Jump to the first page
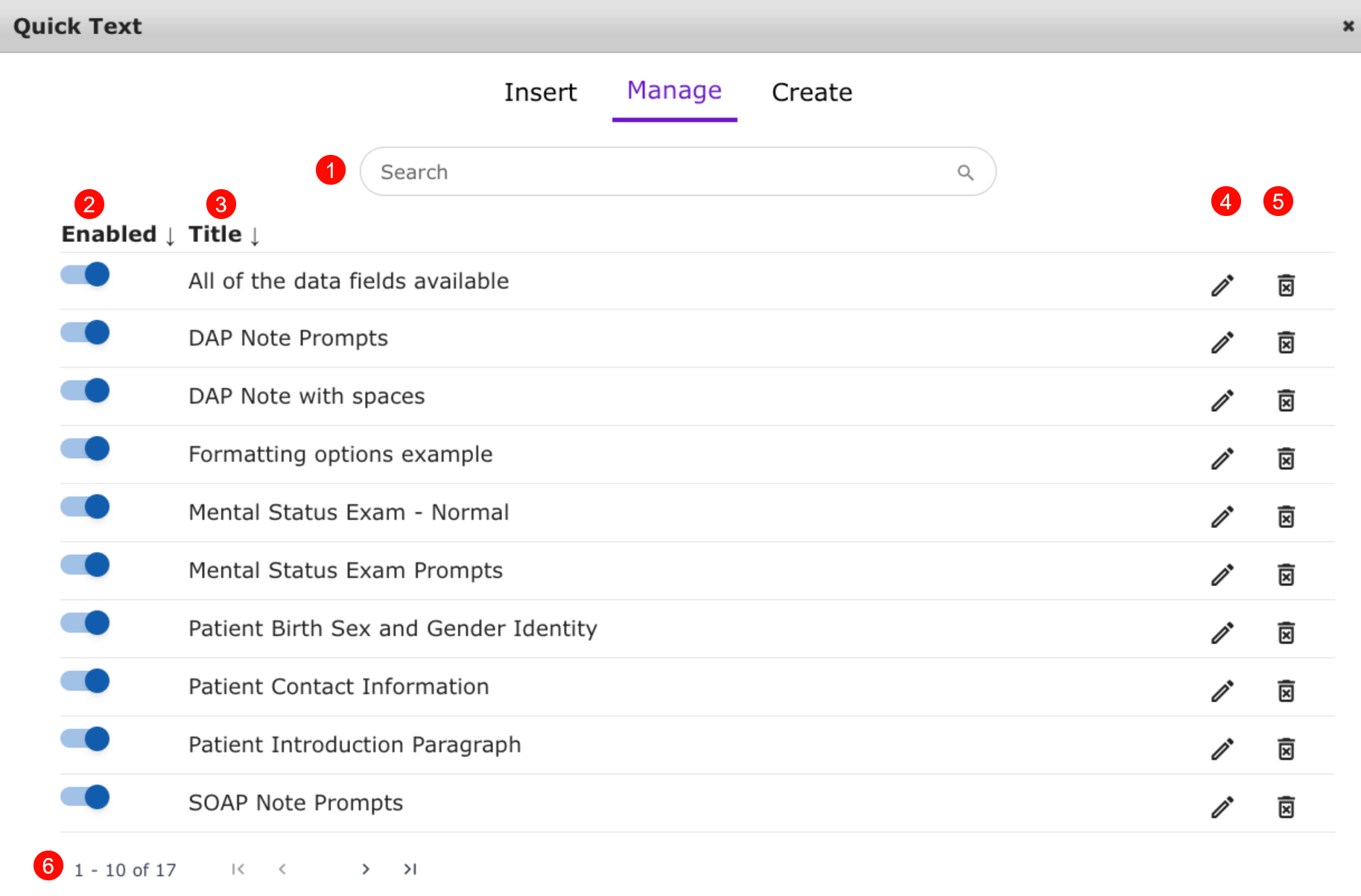The width and height of the screenshot is (1361, 896). pos(238,869)
